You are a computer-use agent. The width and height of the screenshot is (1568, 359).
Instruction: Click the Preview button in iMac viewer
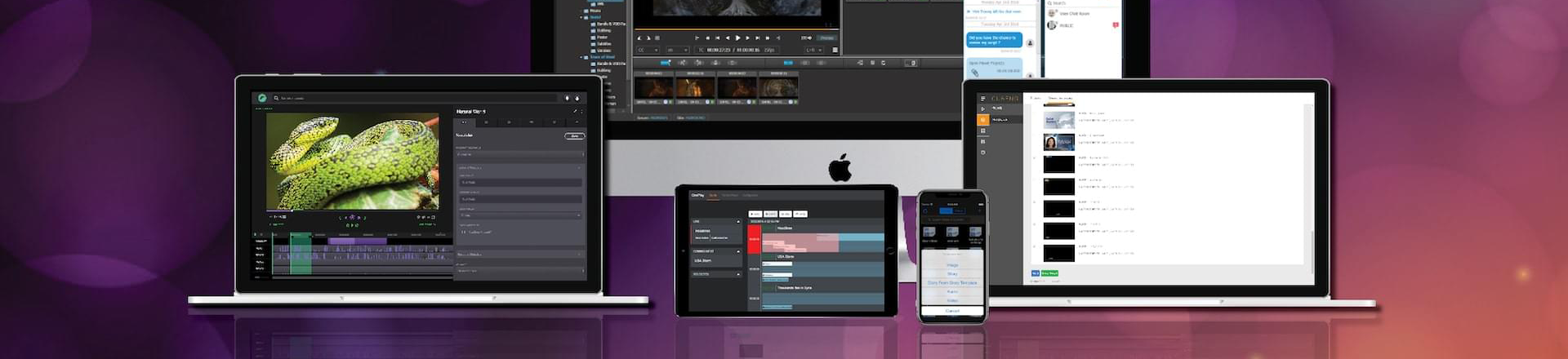tap(827, 38)
